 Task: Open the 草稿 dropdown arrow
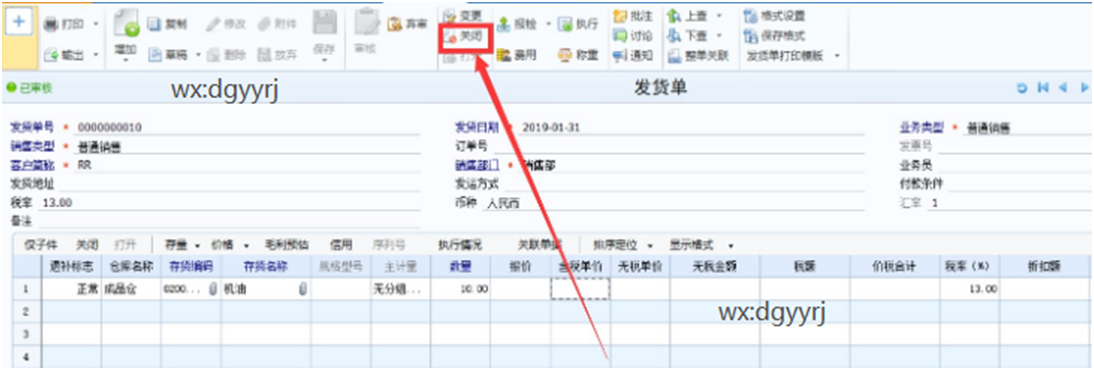[x=198, y=54]
